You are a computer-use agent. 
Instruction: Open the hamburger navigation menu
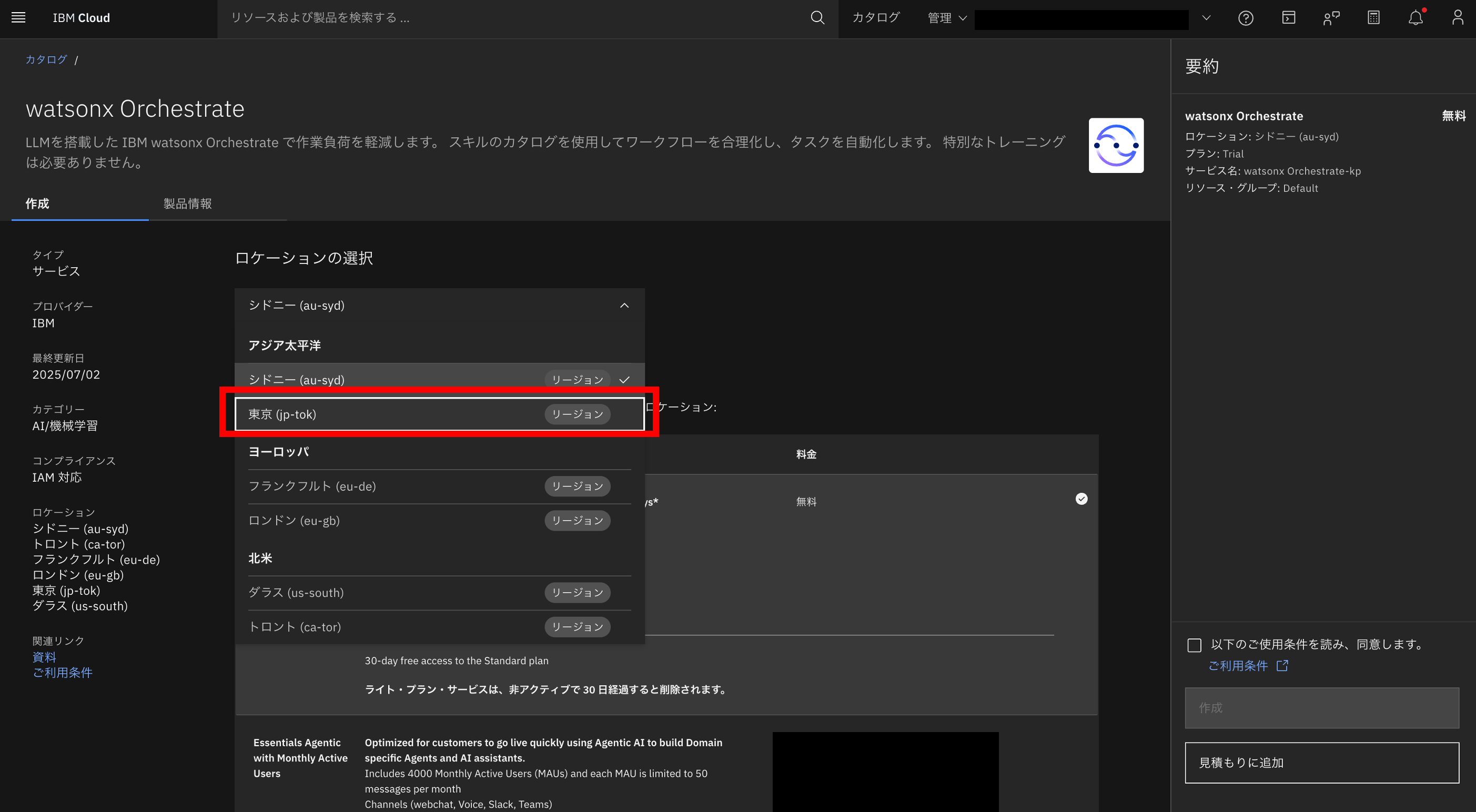pos(18,18)
